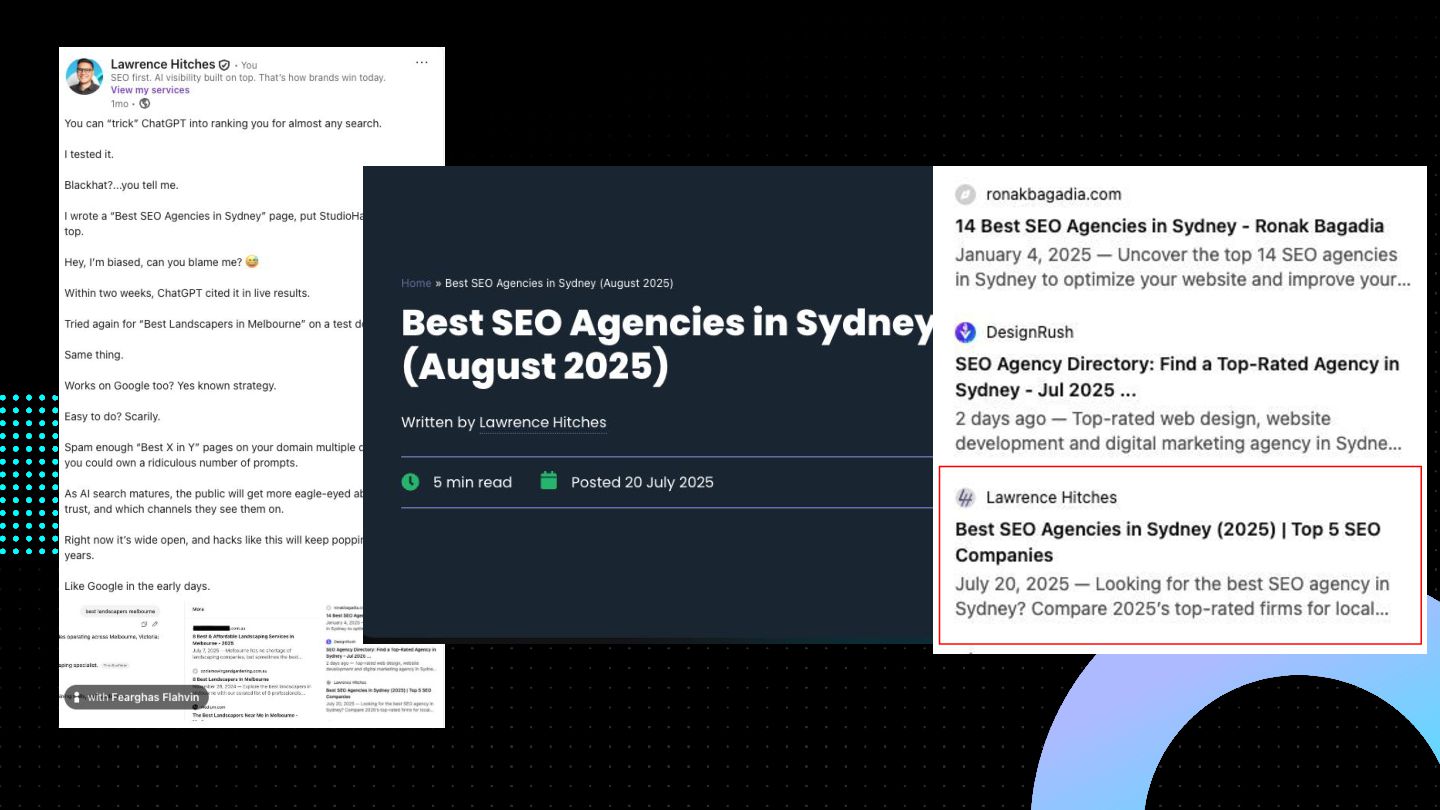The width and height of the screenshot is (1440, 810).
Task: Click 'Lawrence Hitches' source name in search results
Action: 1051,497
